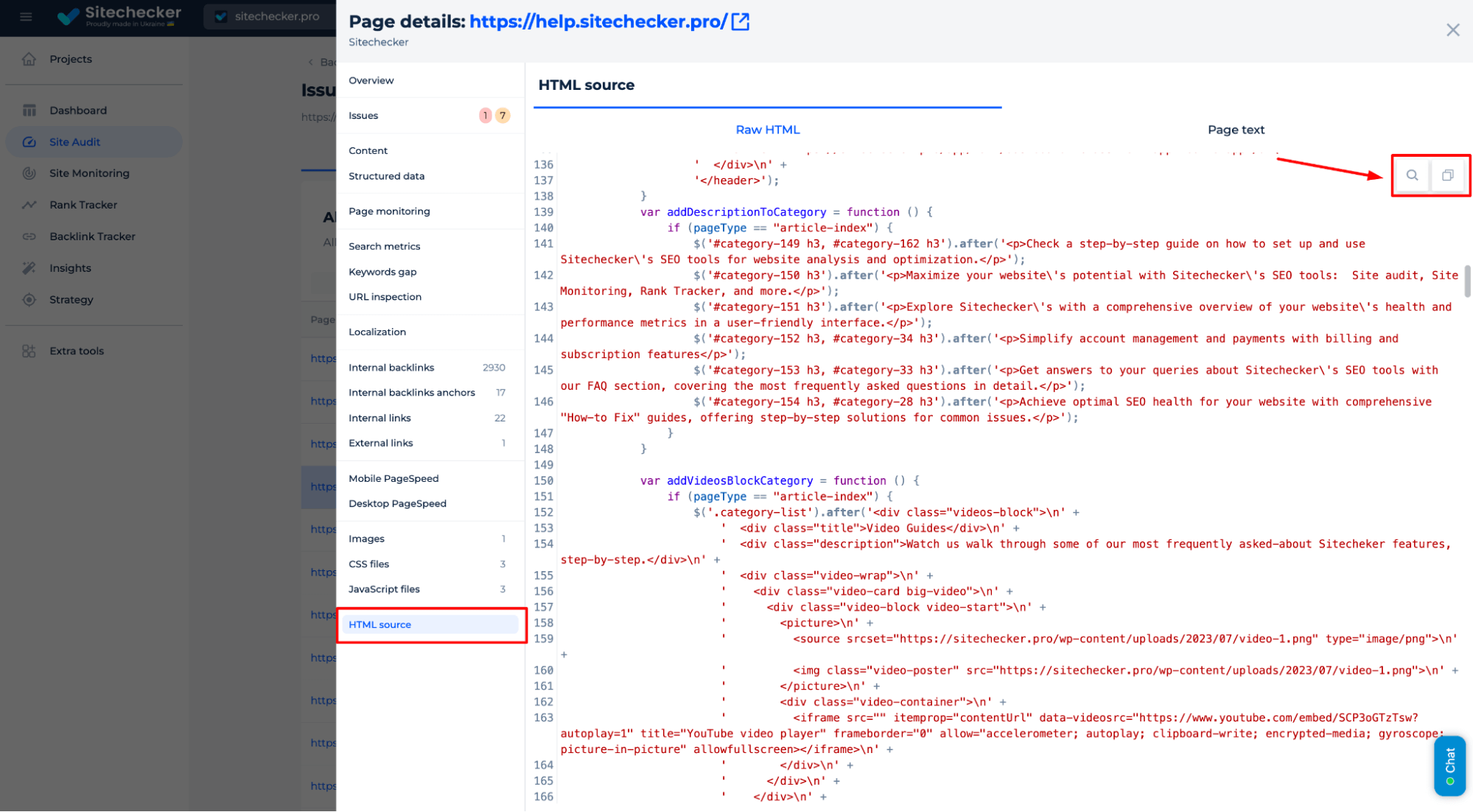The width and height of the screenshot is (1473, 812).
Task: Click the help.sitechecker.pro page link
Action: (598, 22)
